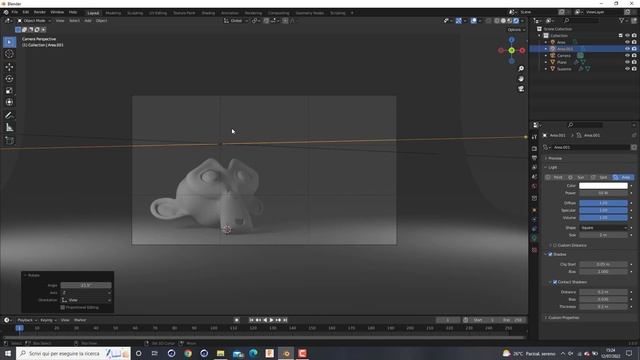
Task: Open the File menu
Action: click(15, 13)
